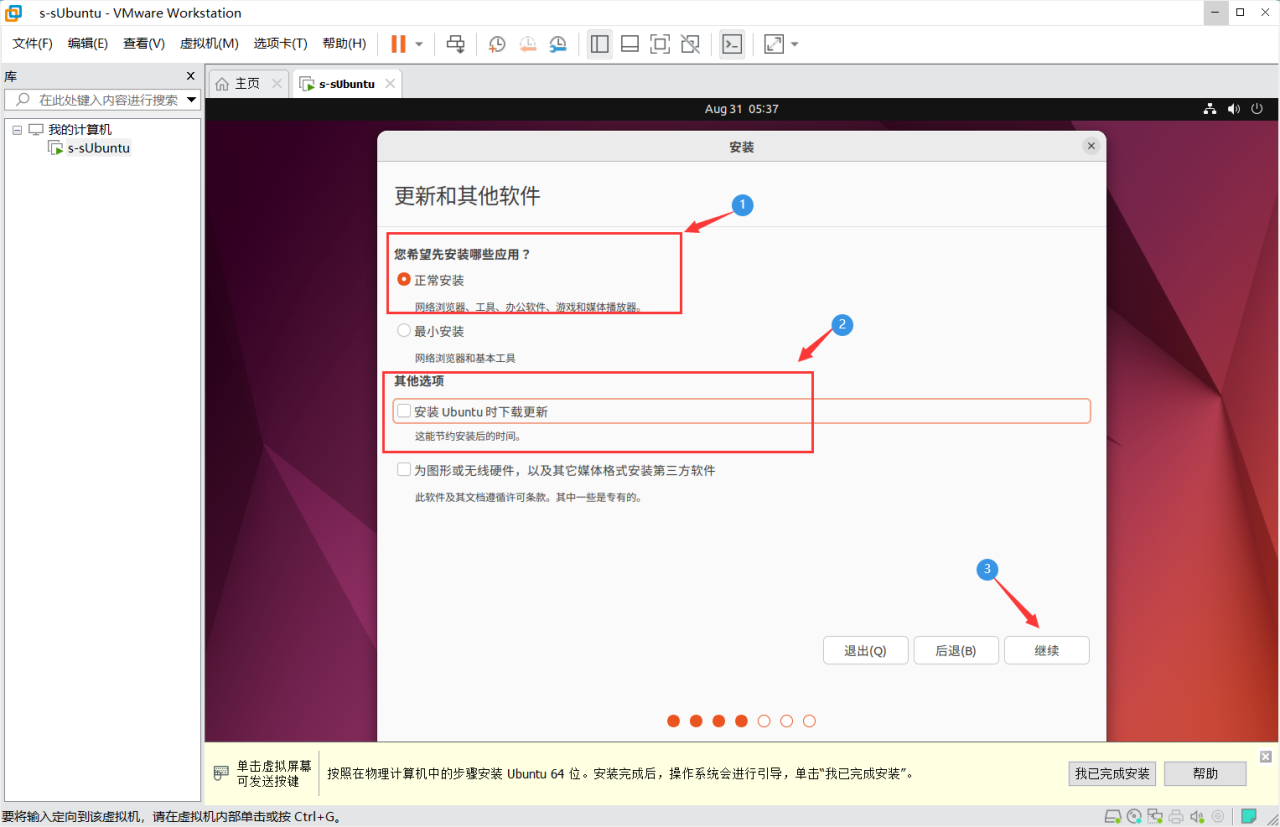Toggle the thumbnail bar view icon
Viewport: 1280px width, 827px height.
[x=630, y=44]
